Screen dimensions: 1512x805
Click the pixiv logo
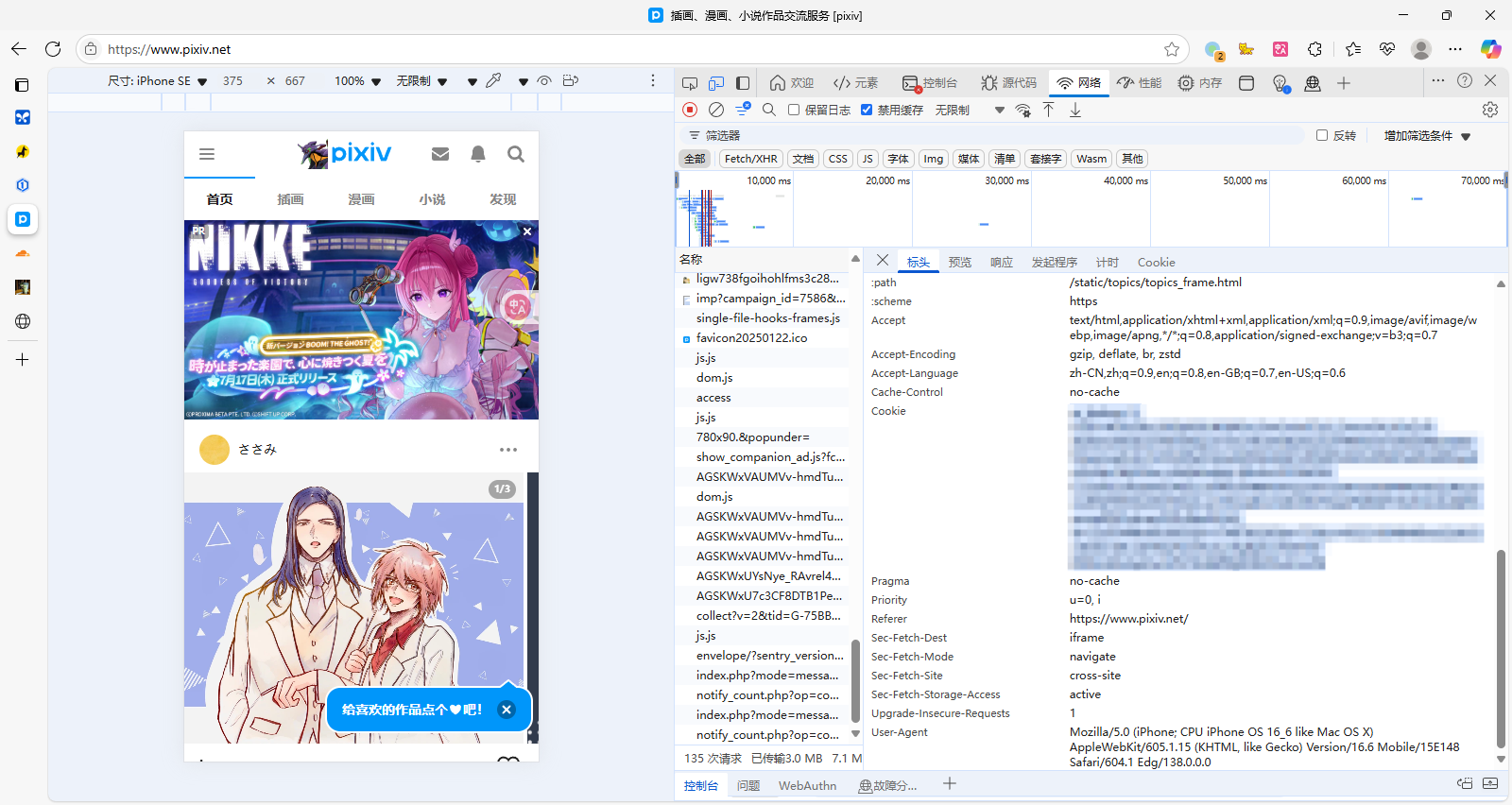tap(345, 153)
